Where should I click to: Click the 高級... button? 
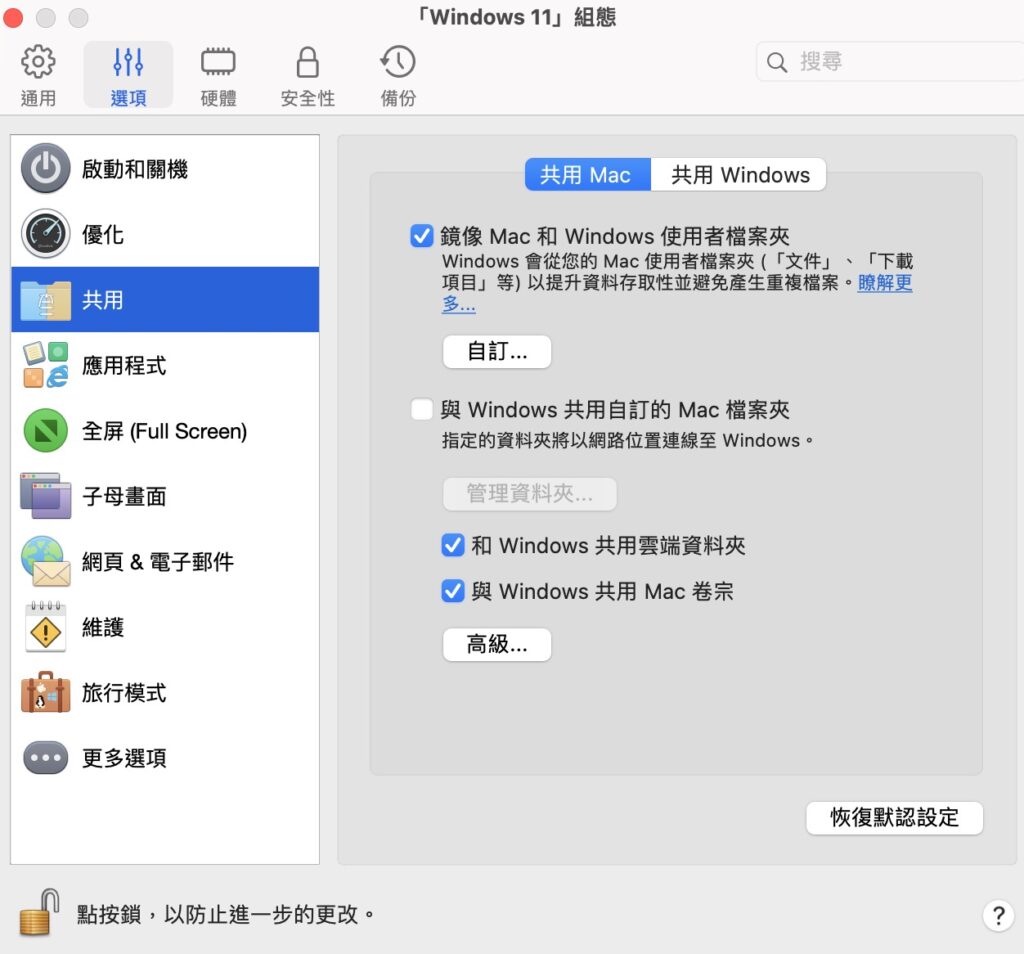[x=497, y=644]
